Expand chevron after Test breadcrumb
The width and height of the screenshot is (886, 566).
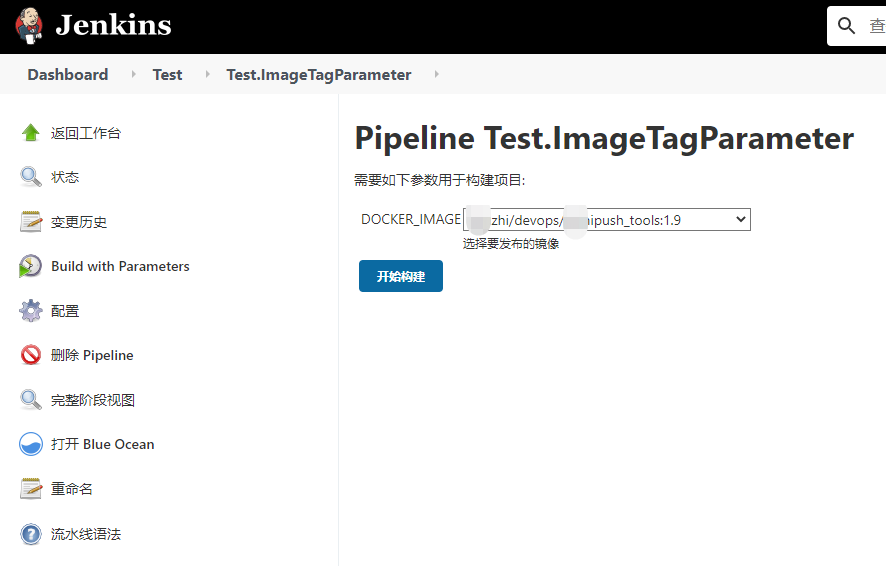click(207, 74)
